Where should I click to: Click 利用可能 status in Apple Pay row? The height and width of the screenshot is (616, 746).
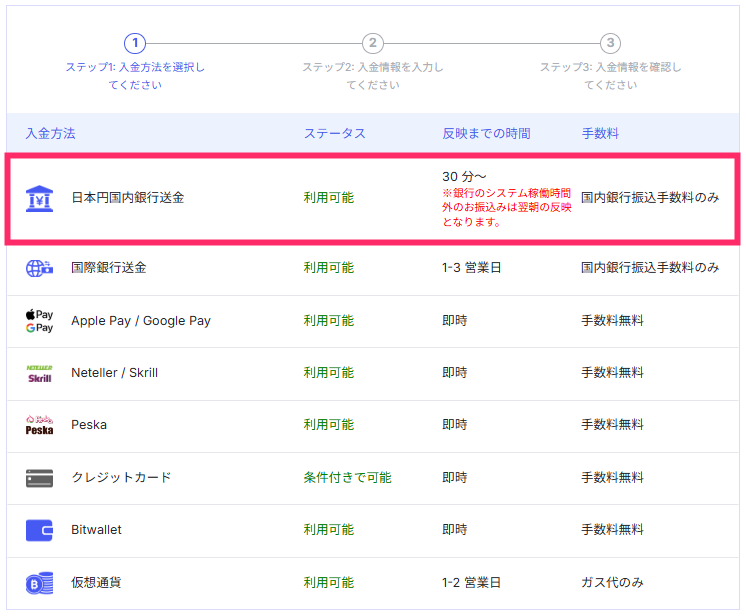click(329, 321)
